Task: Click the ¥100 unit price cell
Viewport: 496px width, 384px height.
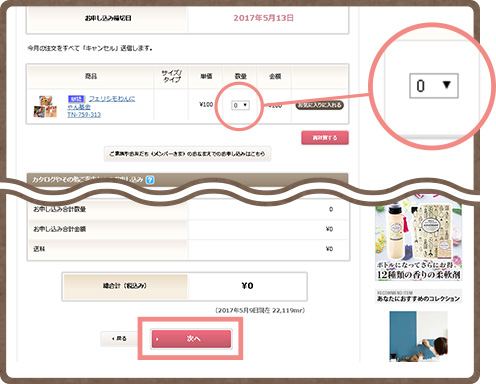Action: pyautogui.click(x=206, y=105)
